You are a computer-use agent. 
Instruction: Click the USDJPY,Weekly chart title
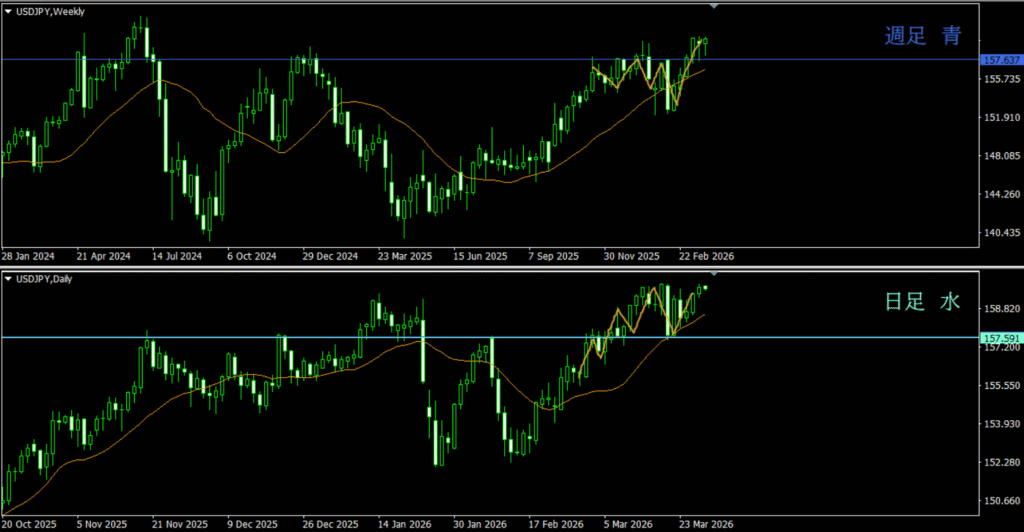point(50,10)
